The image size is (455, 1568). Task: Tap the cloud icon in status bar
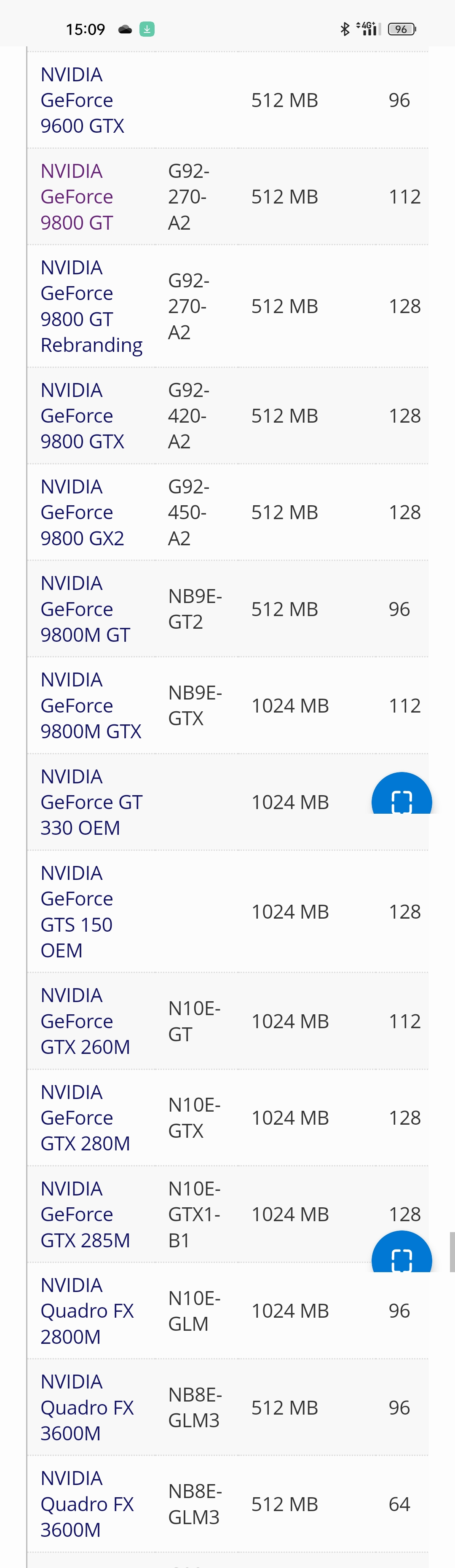(x=125, y=29)
